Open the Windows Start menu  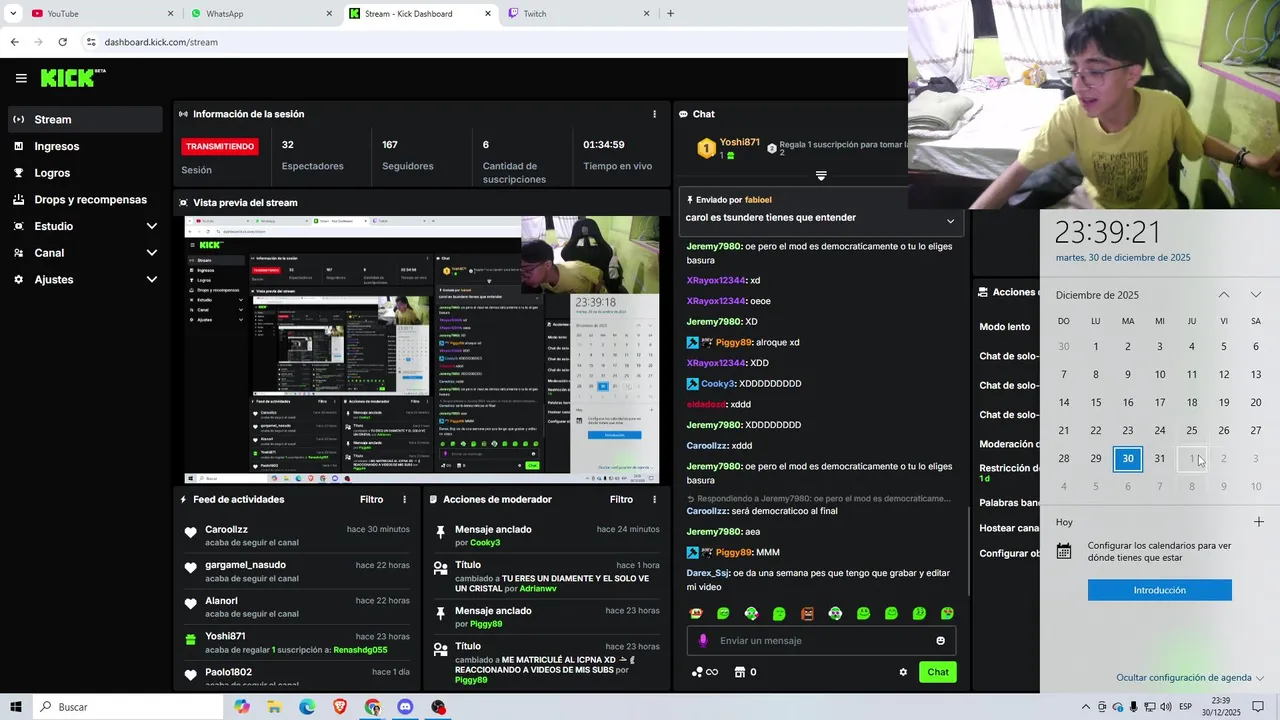click(x=16, y=707)
